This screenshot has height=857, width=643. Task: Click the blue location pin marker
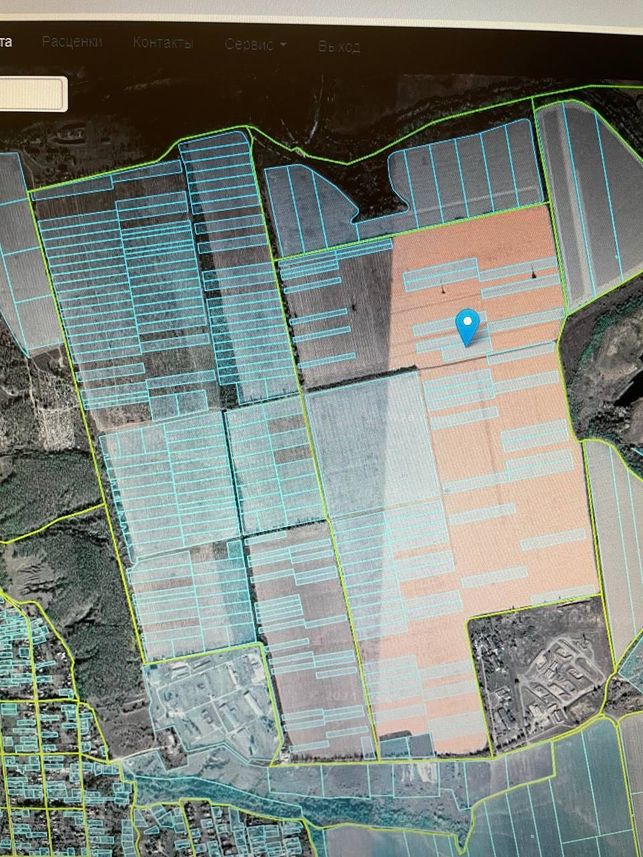coord(467,327)
